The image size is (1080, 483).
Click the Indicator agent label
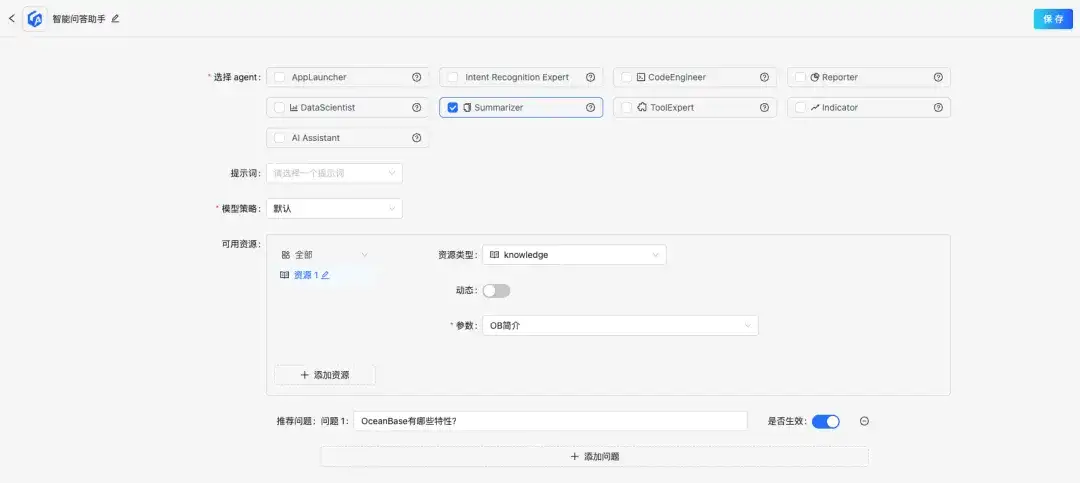(x=840, y=107)
